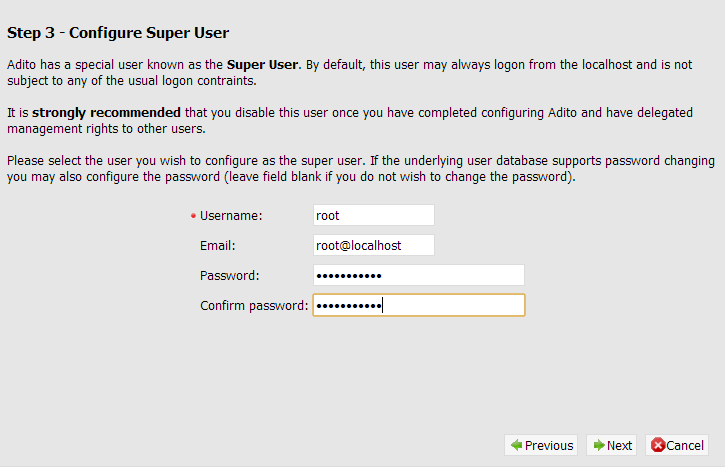The width and height of the screenshot is (725, 470).
Task: Click the green right arrow icon on Next
Action: pyautogui.click(x=599, y=445)
